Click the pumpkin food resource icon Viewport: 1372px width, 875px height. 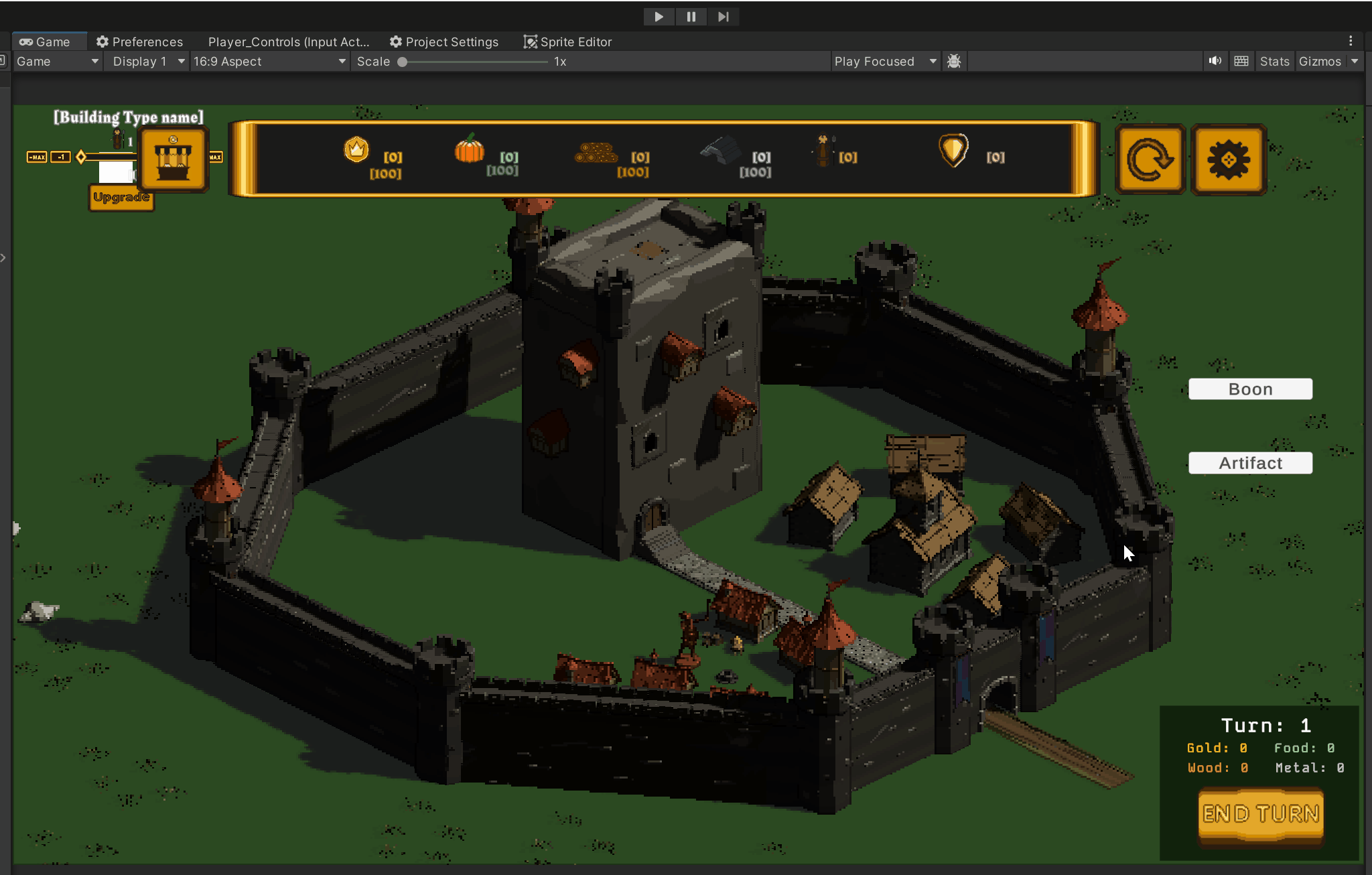[469, 149]
